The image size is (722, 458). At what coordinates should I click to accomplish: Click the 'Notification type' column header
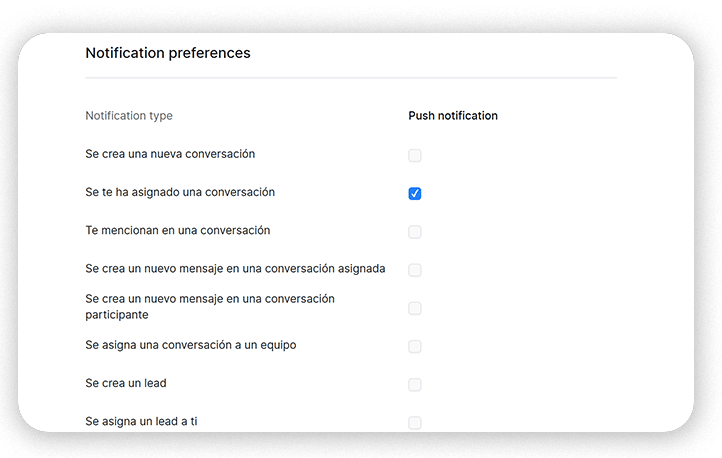point(129,116)
